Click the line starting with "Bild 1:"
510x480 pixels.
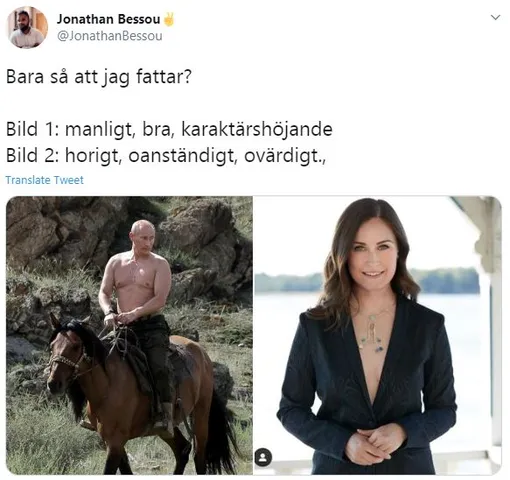[169, 129]
